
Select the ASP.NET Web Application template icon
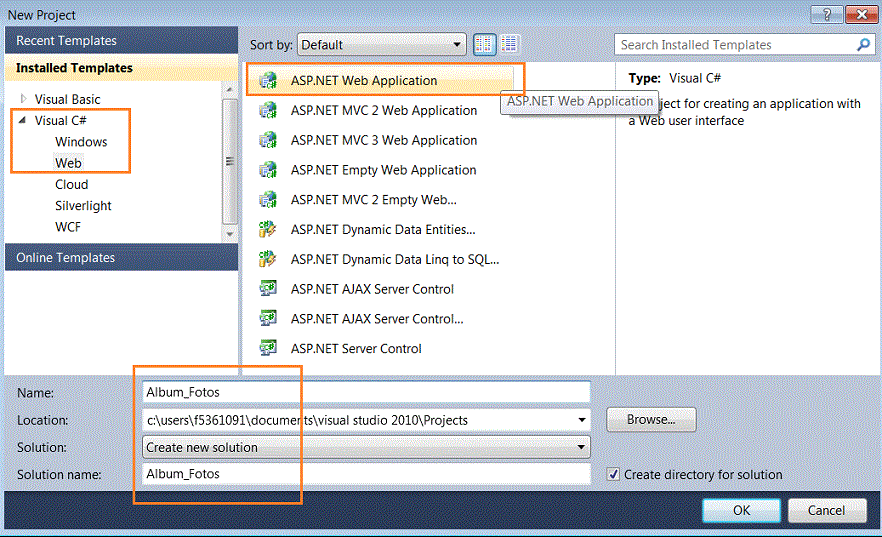pyautogui.click(x=268, y=80)
